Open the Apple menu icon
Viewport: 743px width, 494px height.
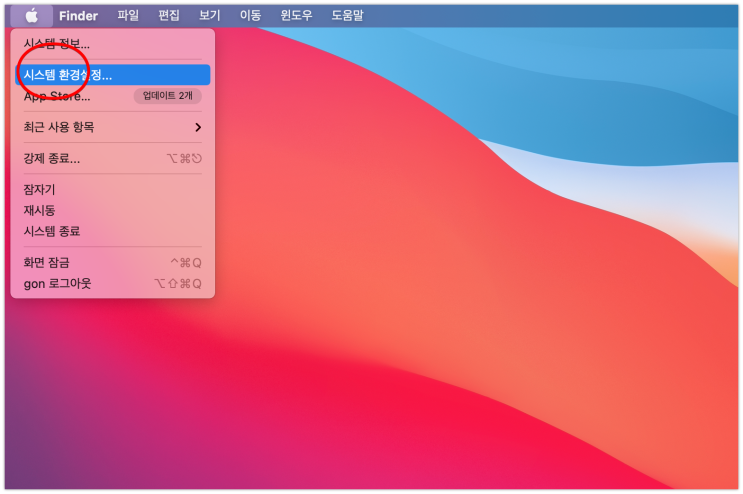click(x=31, y=16)
